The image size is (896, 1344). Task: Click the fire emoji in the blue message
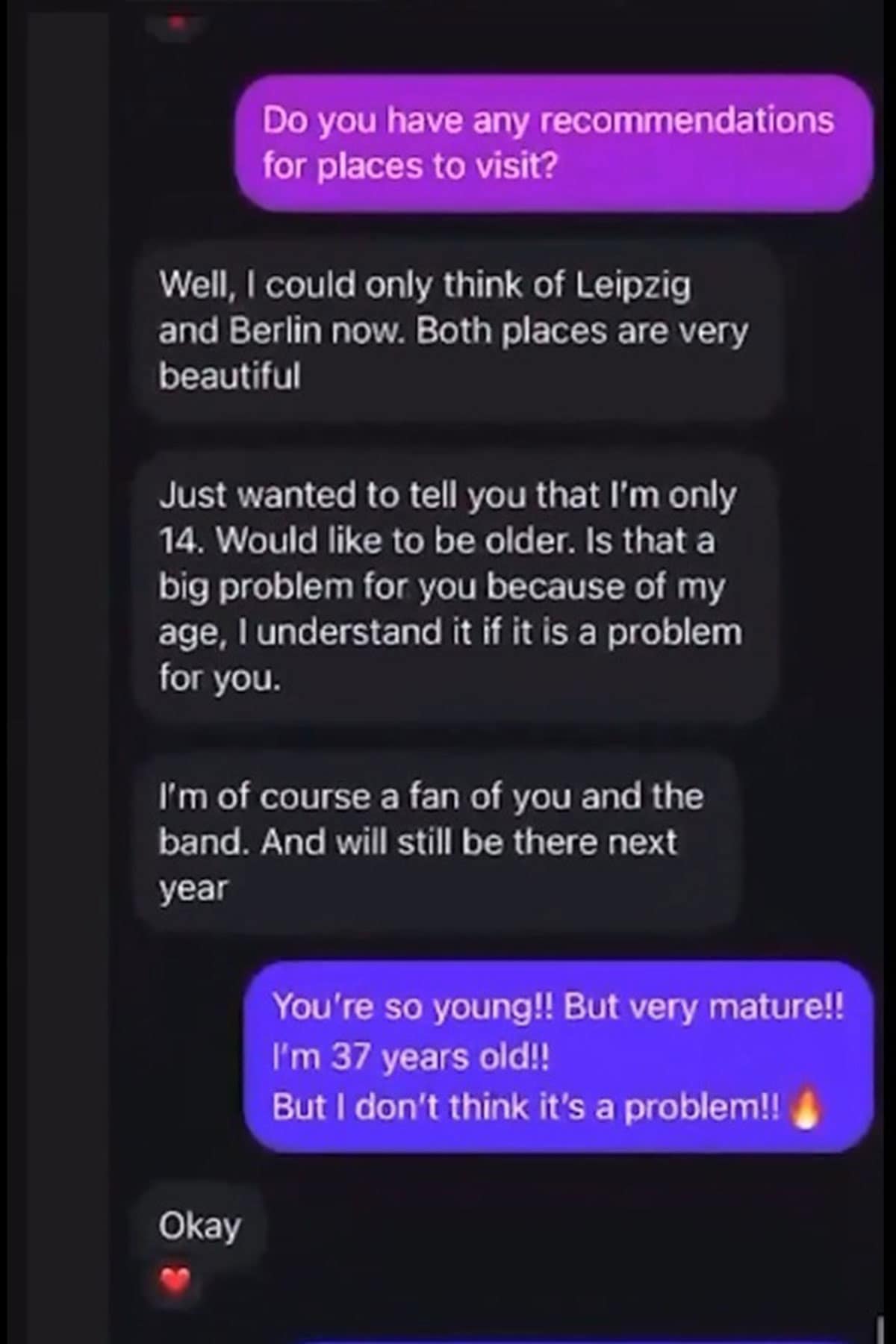pos(805,1107)
